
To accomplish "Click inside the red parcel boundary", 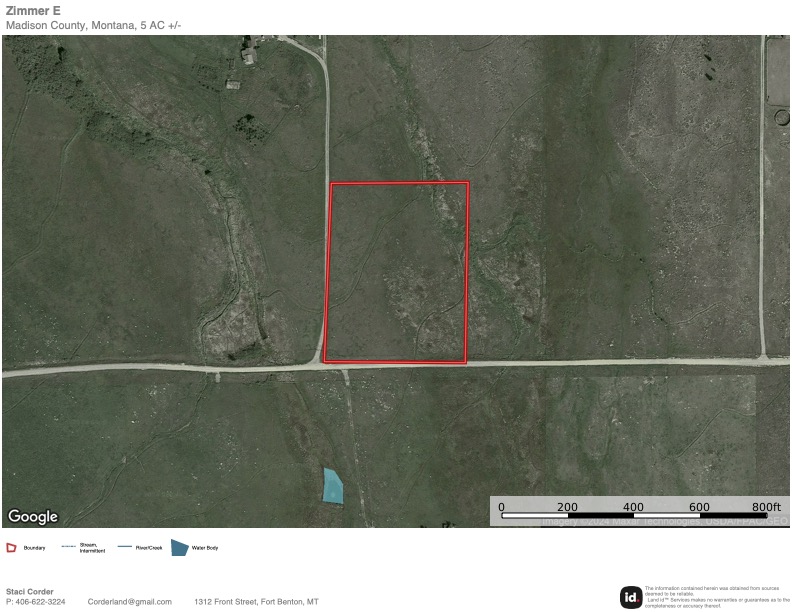I will coord(398,272).
